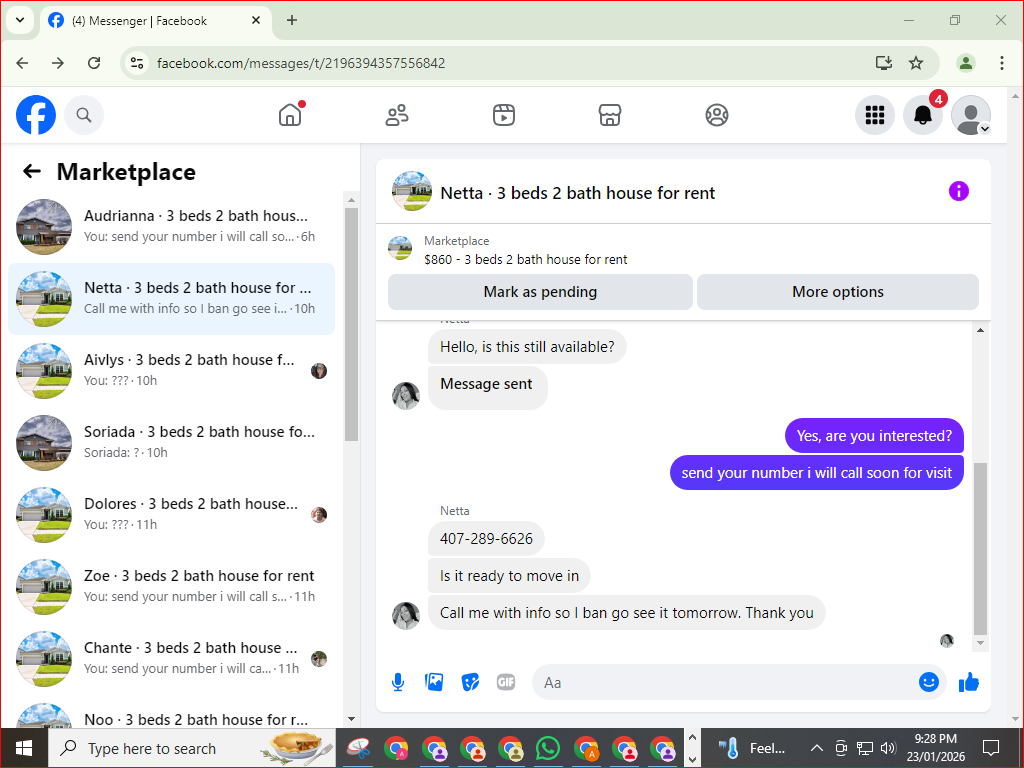Open Chrome profile icon
This screenshot has height=768, width=1024.
(966, 63)
